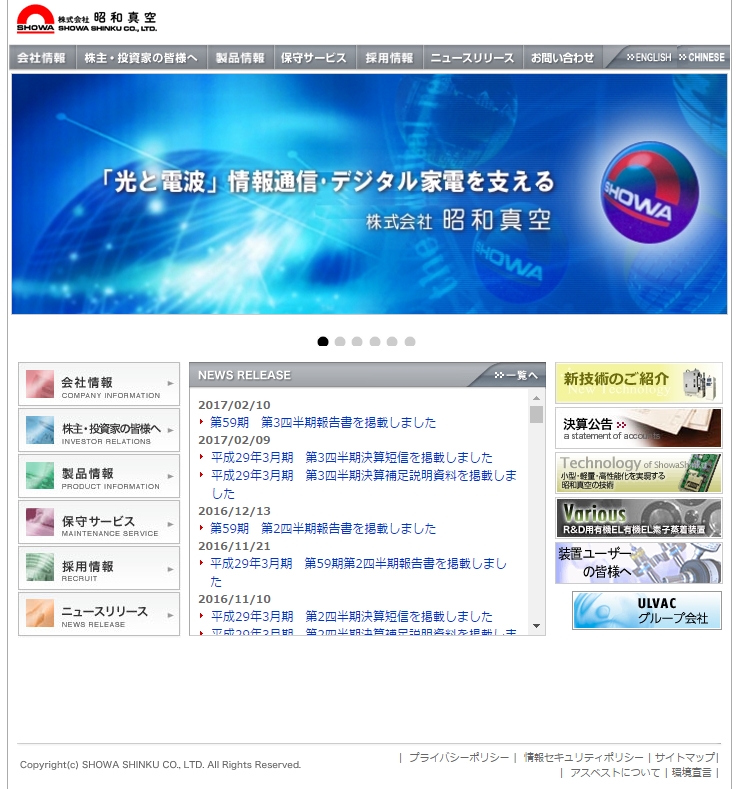Viewport: 739px width, 789px height.
Task: Open 環境宣言 footer link
Action: [691, 772]
